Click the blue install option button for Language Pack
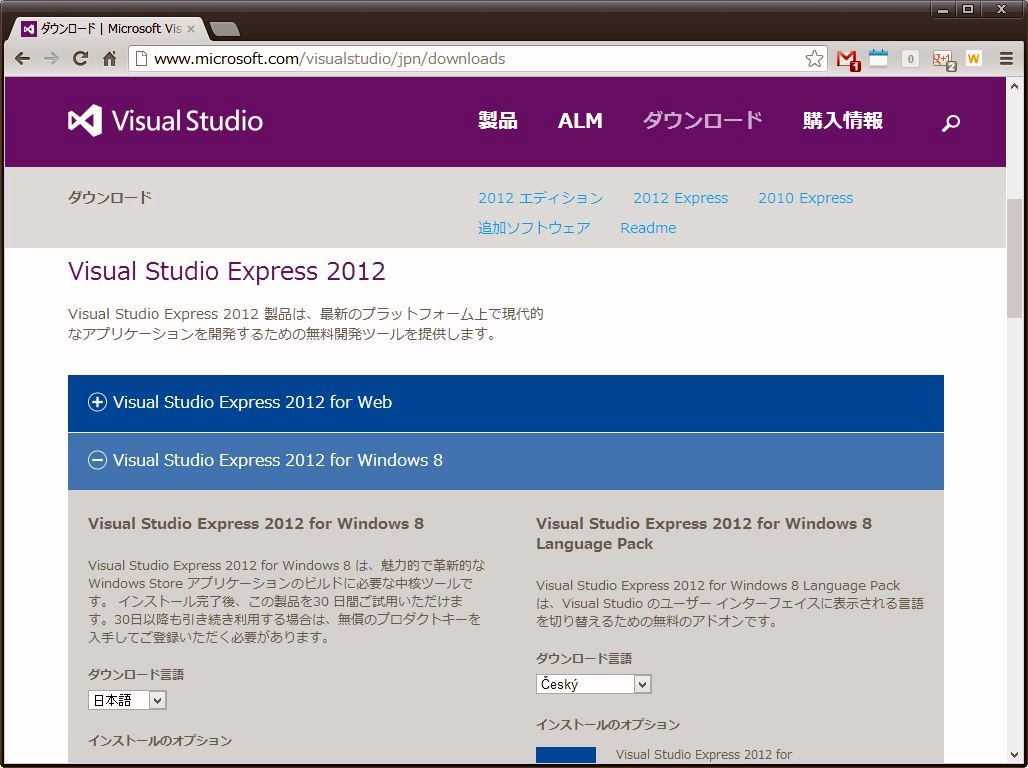Screen dimensions: 1028x768 point(566,755)
